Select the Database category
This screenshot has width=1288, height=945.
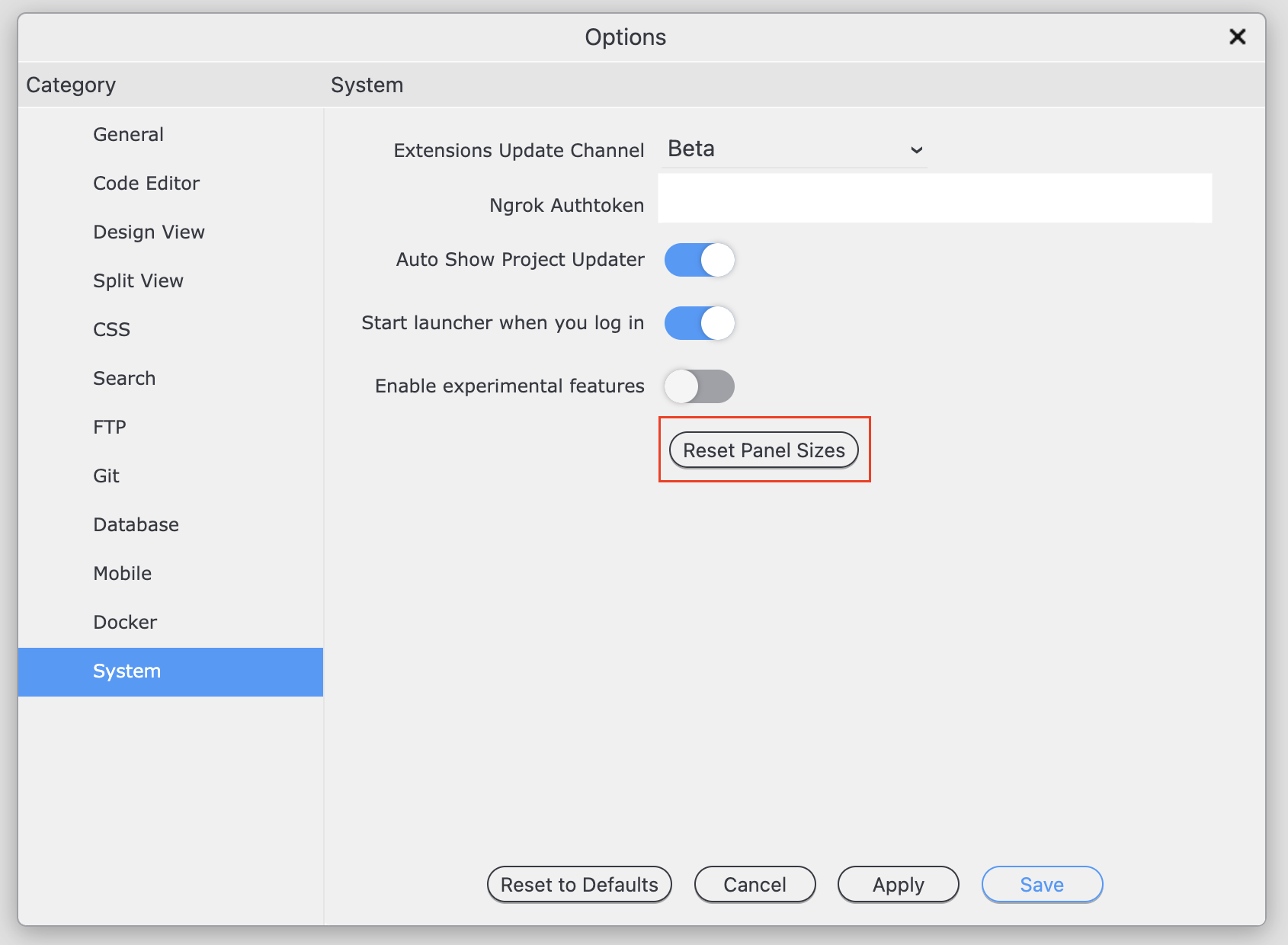pos(136,525)
